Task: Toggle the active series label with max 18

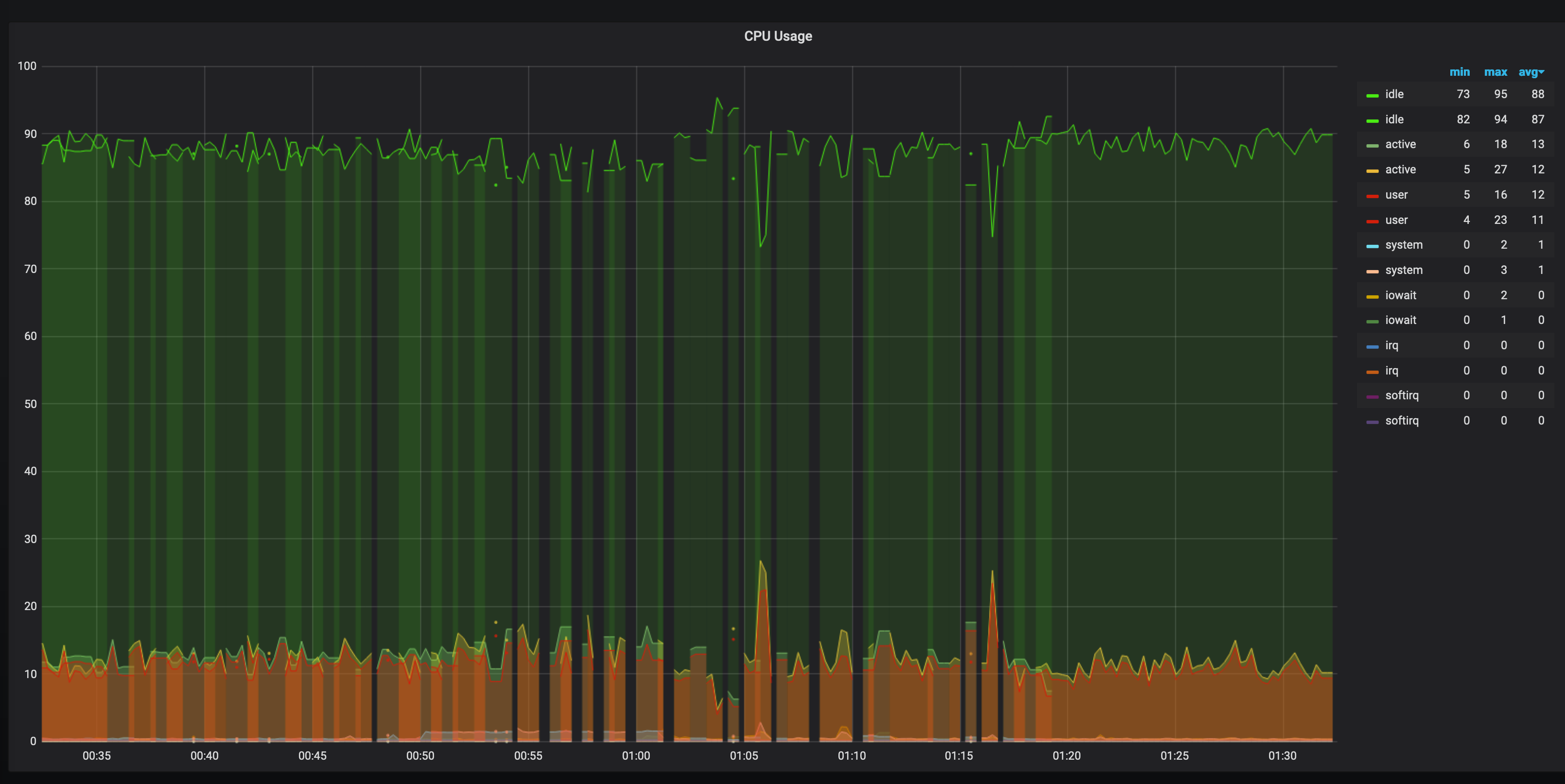Action: pyautogui.click(x=1400, y=145)
